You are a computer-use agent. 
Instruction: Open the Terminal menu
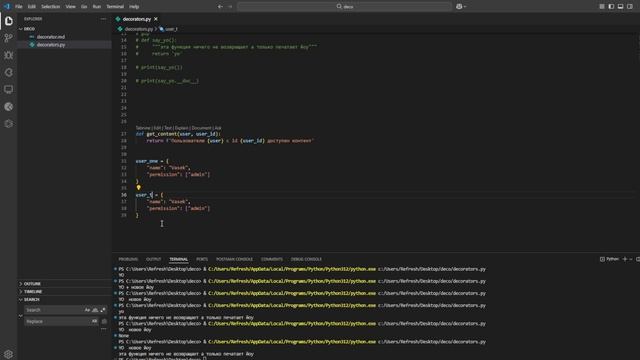(x=115, y=7)
